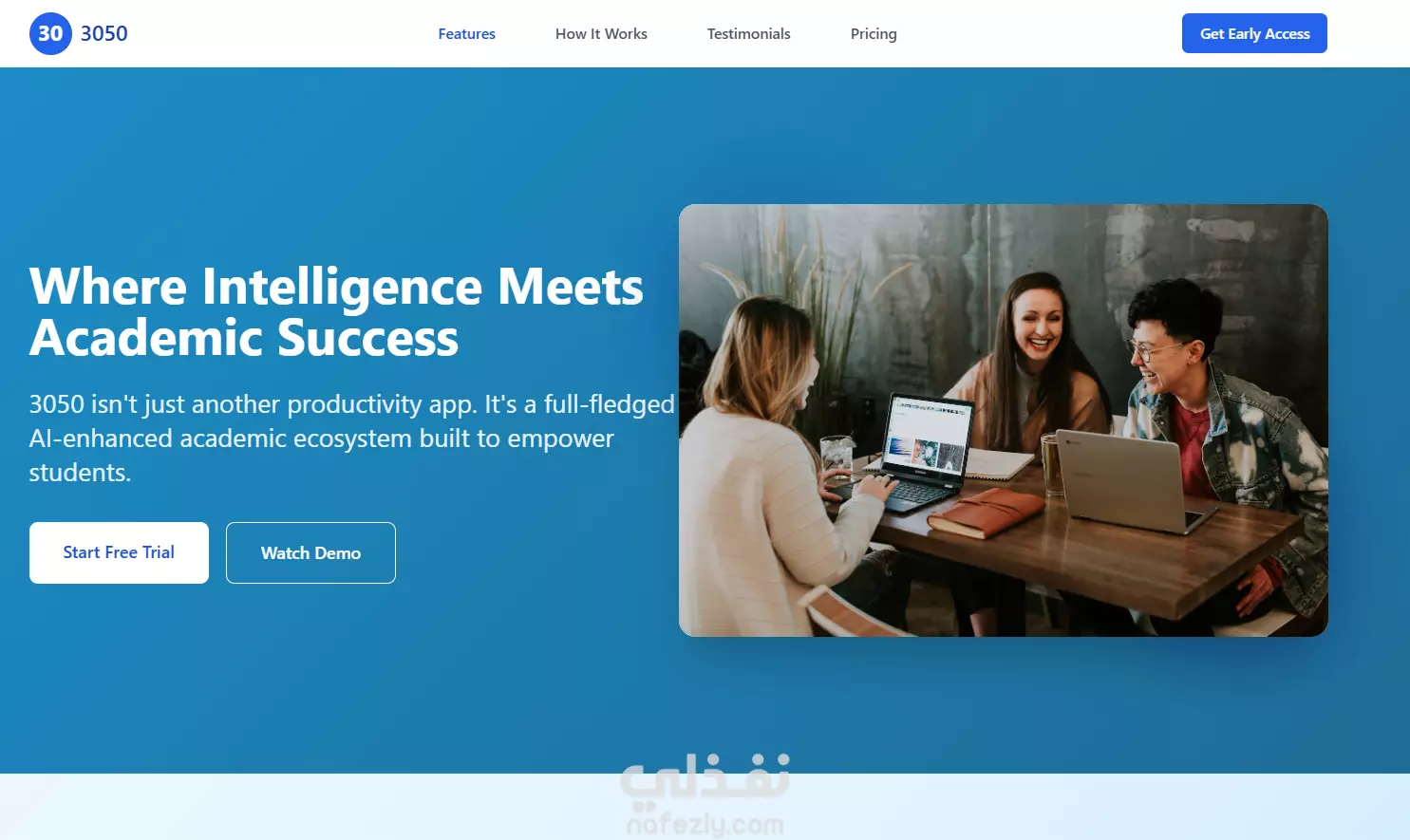Click the silver laptop in the photo
The width and height of the screenshot is (1410, 840).
(x=1128, y=479)
